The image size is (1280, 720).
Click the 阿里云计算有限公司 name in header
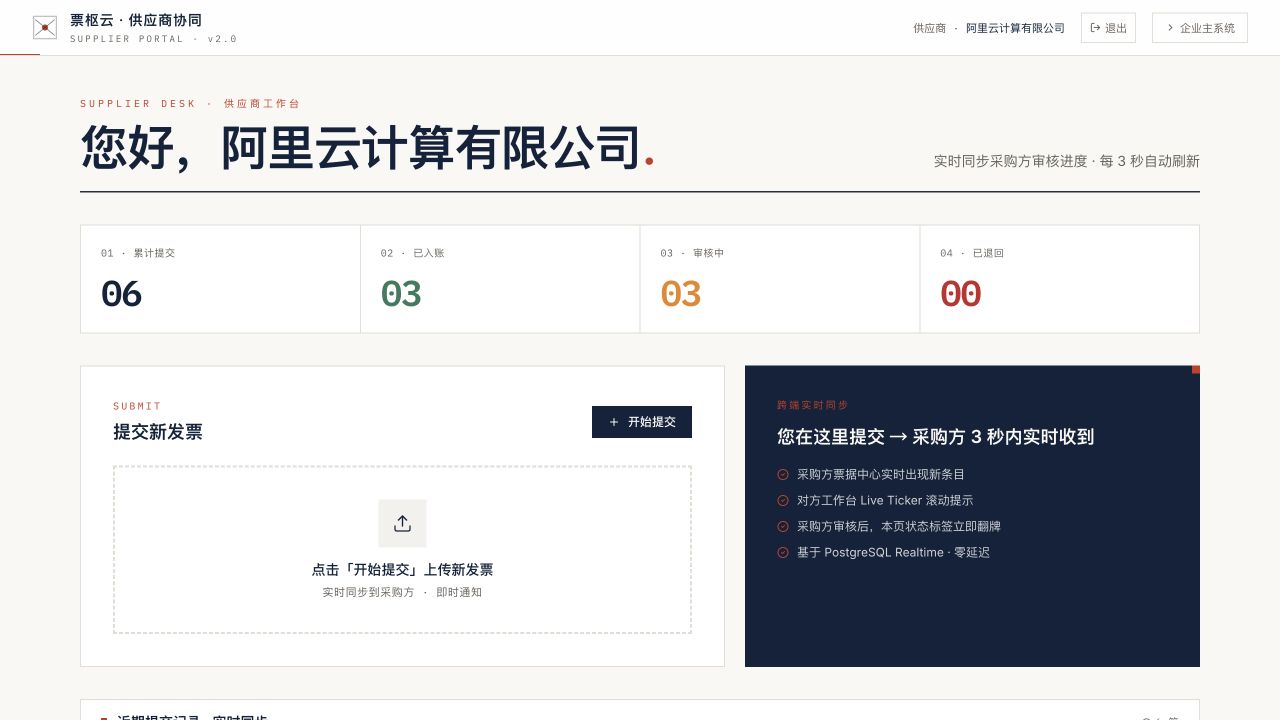coord(1015,28)
